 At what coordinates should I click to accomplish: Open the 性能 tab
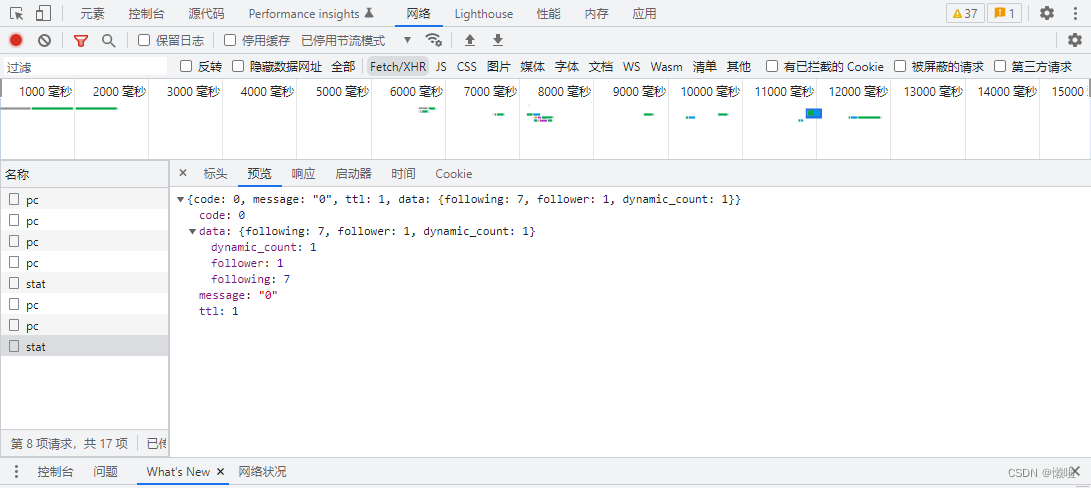point(549,13)
